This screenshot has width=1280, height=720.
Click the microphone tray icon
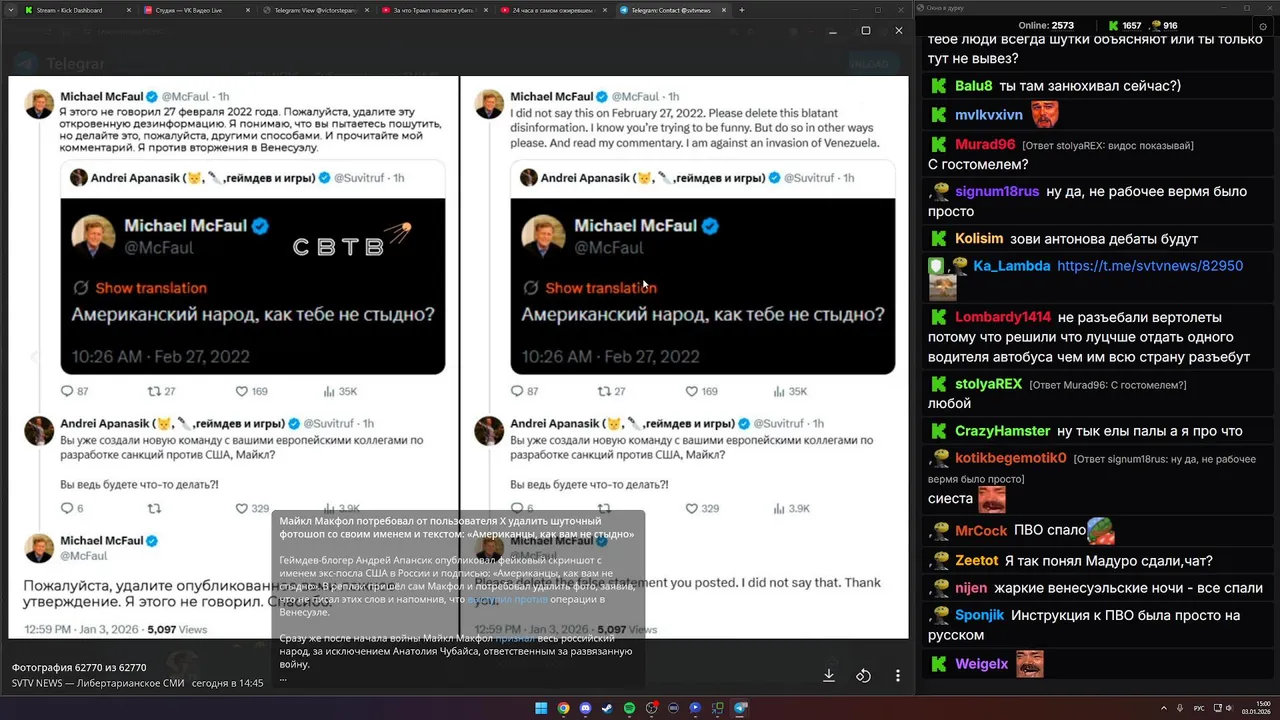click(1181, 708)
